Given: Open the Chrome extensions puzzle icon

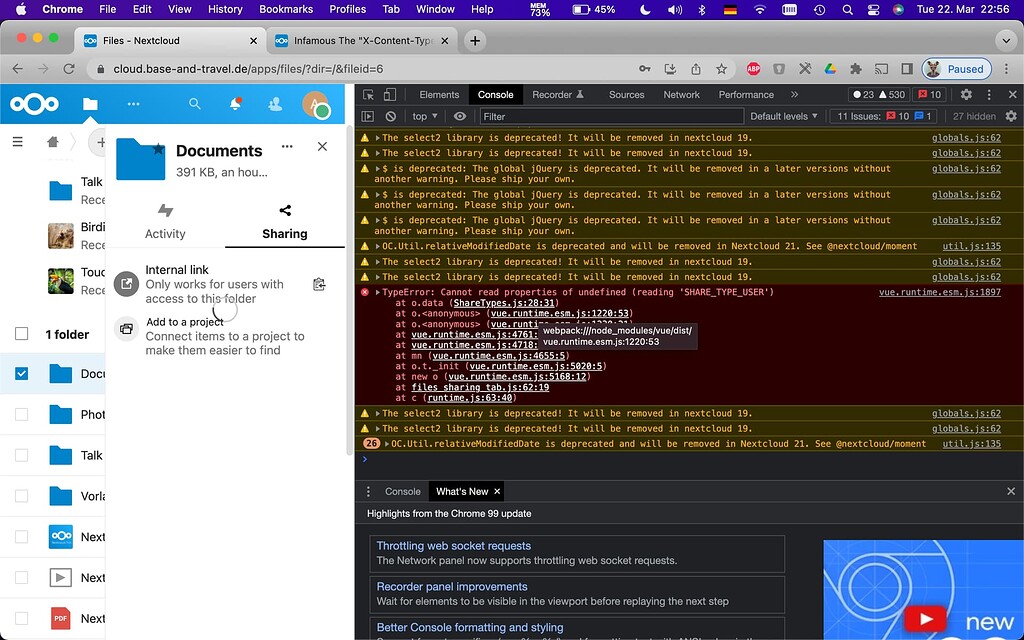Looking at the screenshot, I should (856, 69).
